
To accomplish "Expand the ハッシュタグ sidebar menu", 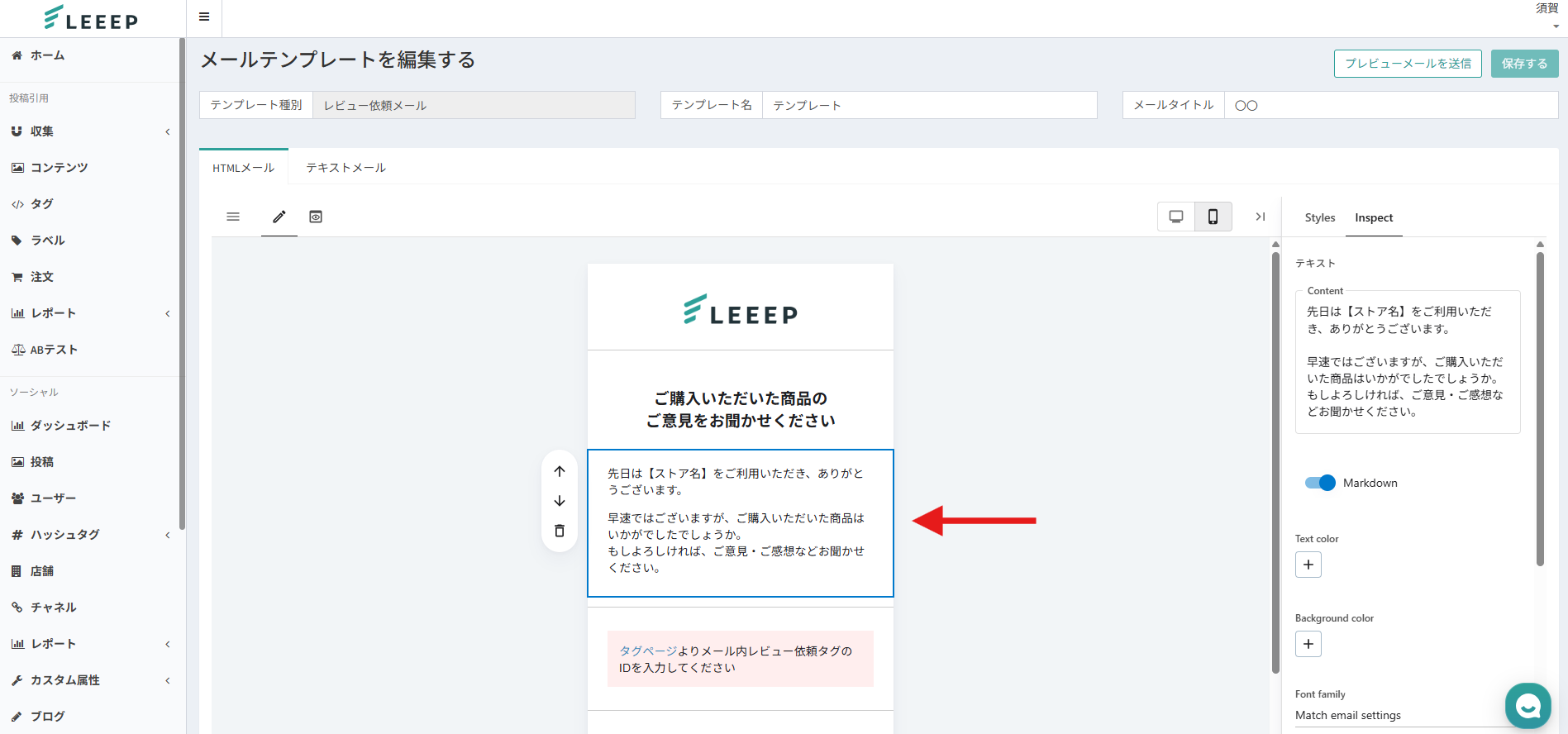I will click(x=89, y=535).
